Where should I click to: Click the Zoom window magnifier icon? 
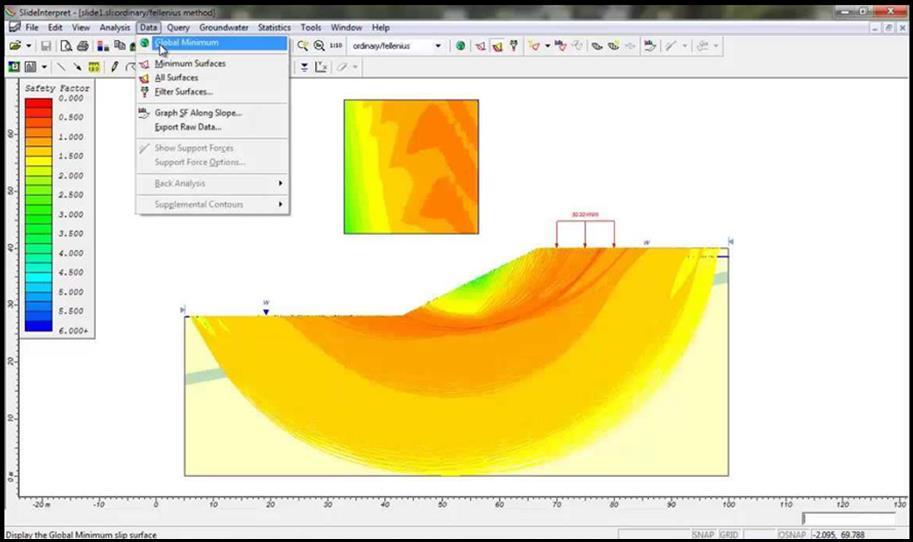tap(302, 46)
